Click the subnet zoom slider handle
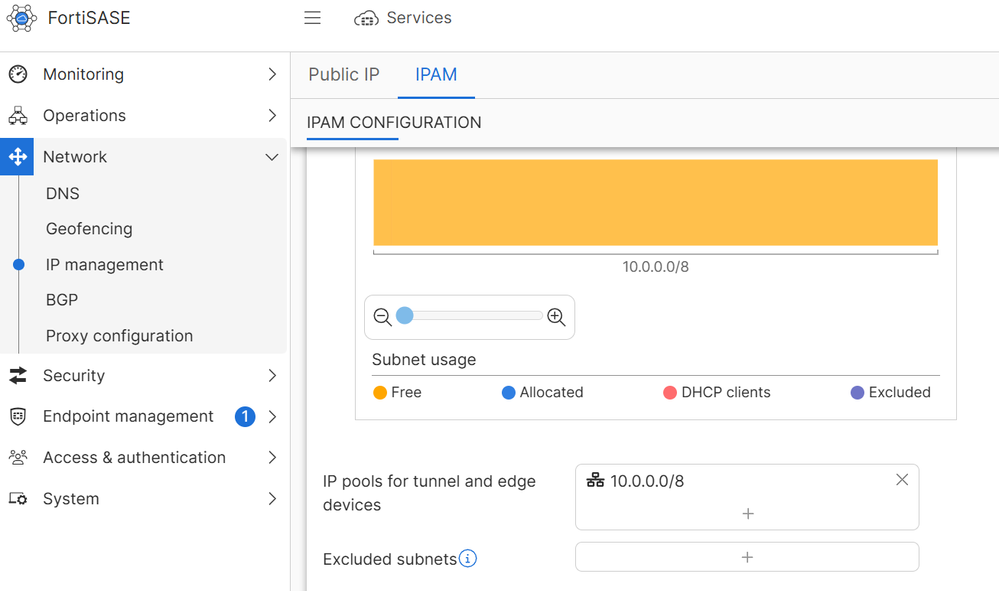This screenshot has width=999, height=591. pos(404,316)
